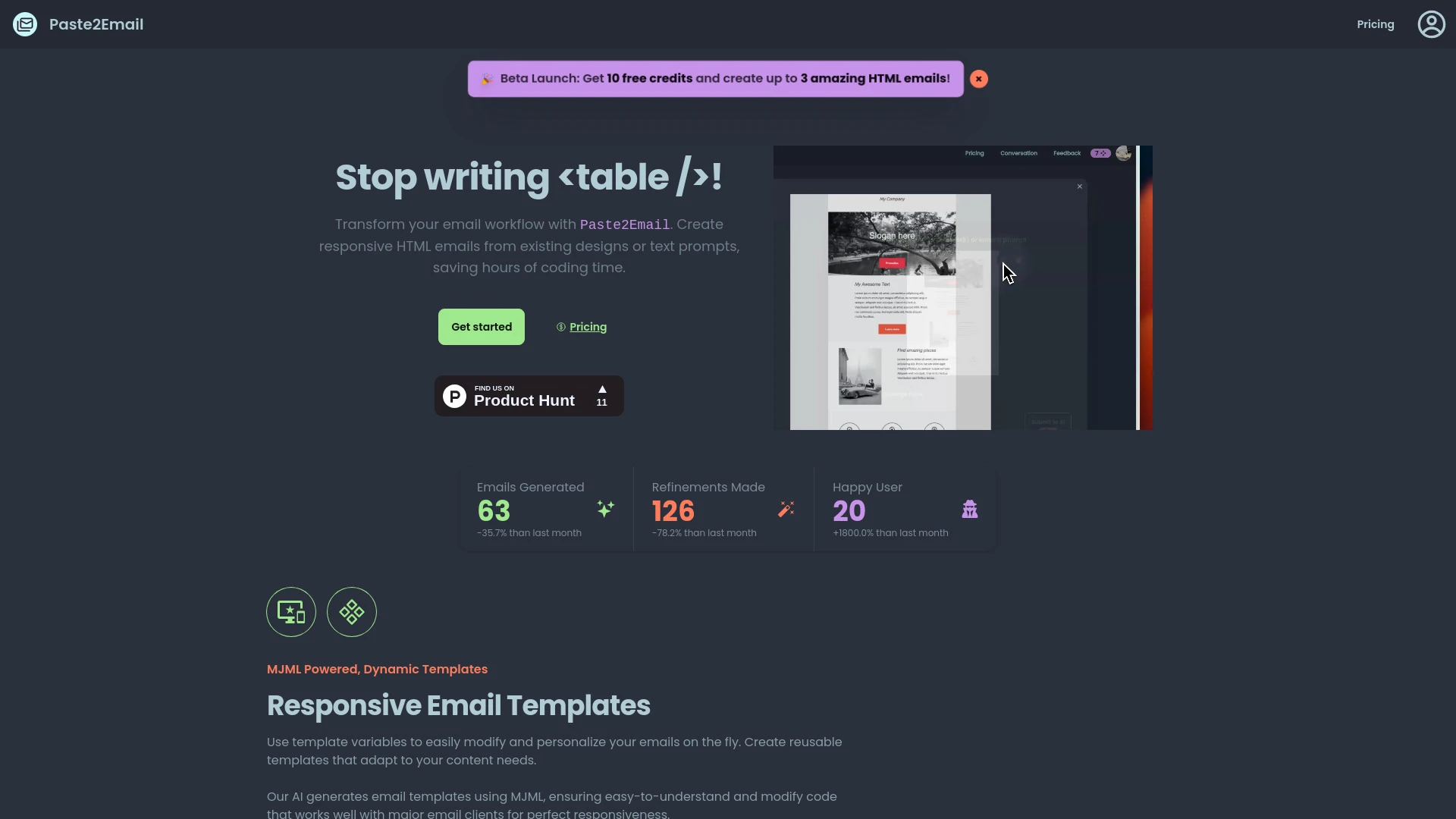Click the refinements magic wand icon
Image resolution: width=1456 pixels, height=819 pixels.
786,509
